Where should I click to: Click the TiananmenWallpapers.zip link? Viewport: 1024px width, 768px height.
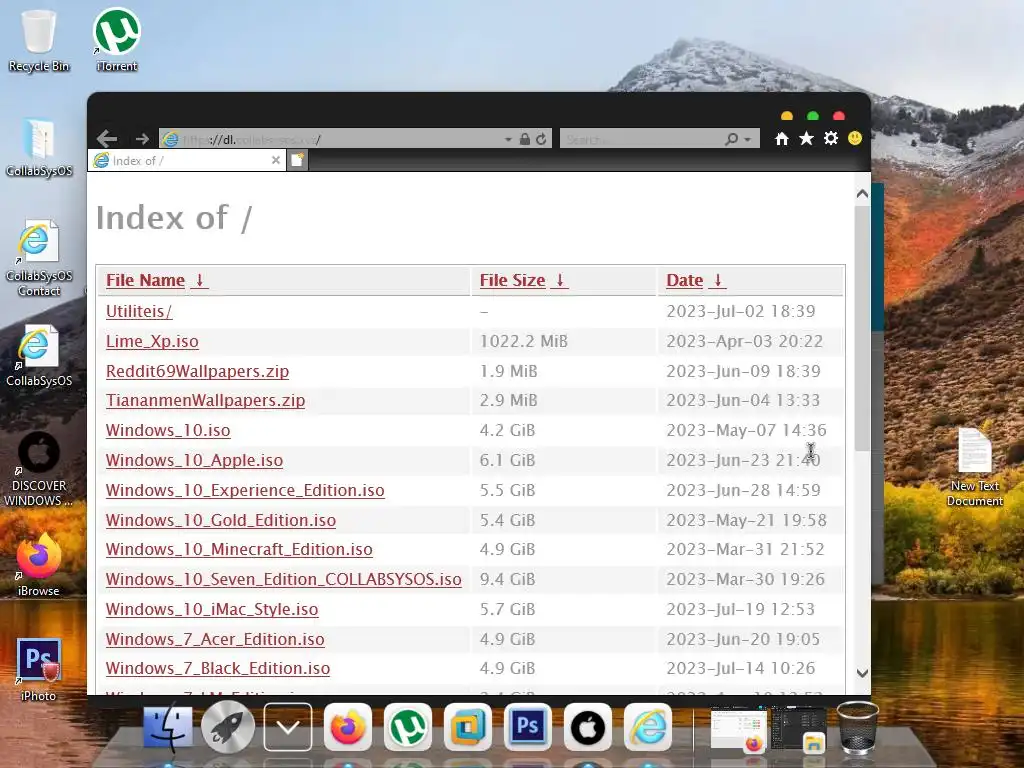[x=205, y=400]
